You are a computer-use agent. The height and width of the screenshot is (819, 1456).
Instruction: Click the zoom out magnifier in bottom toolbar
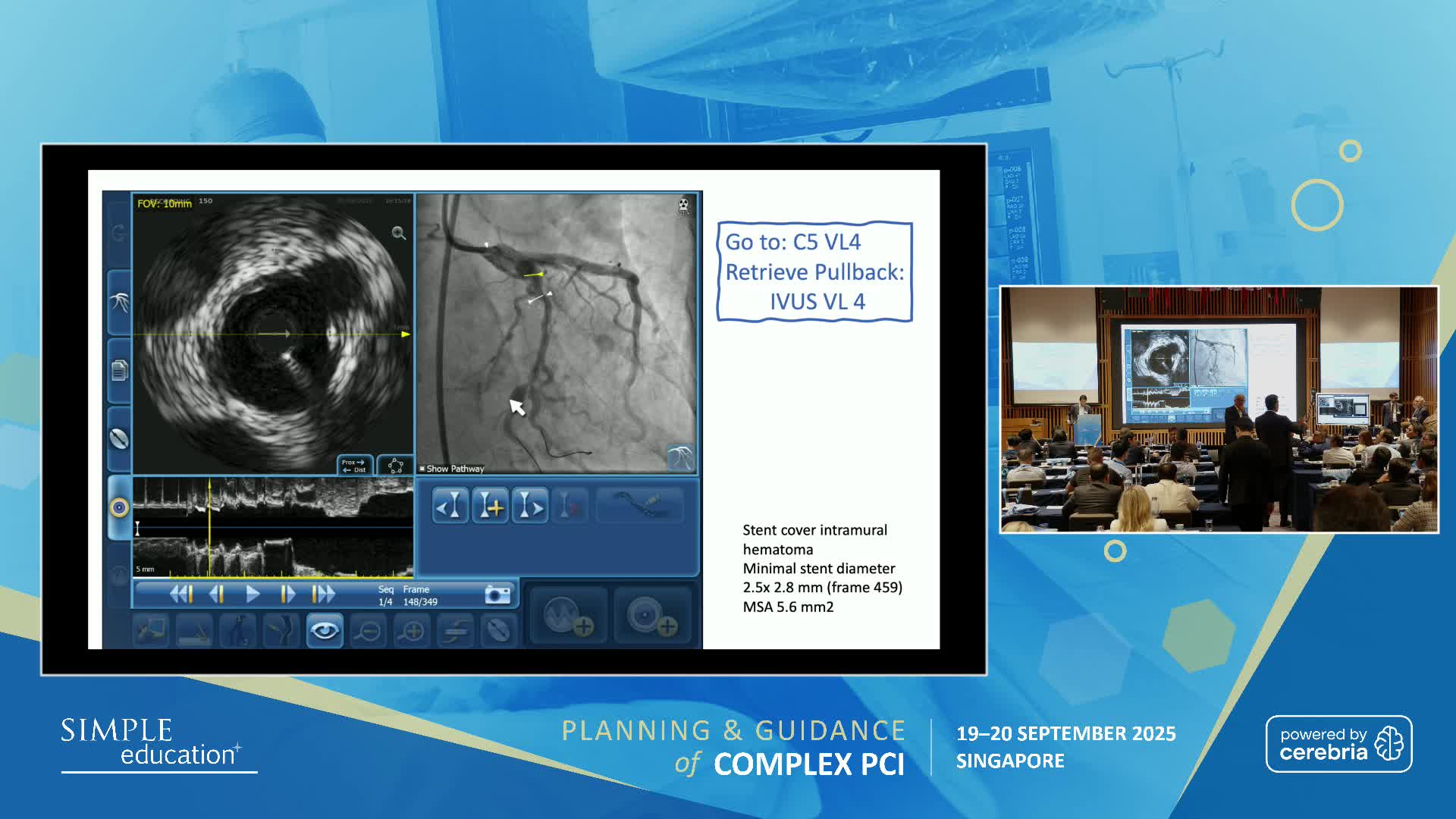coord(369,631)
